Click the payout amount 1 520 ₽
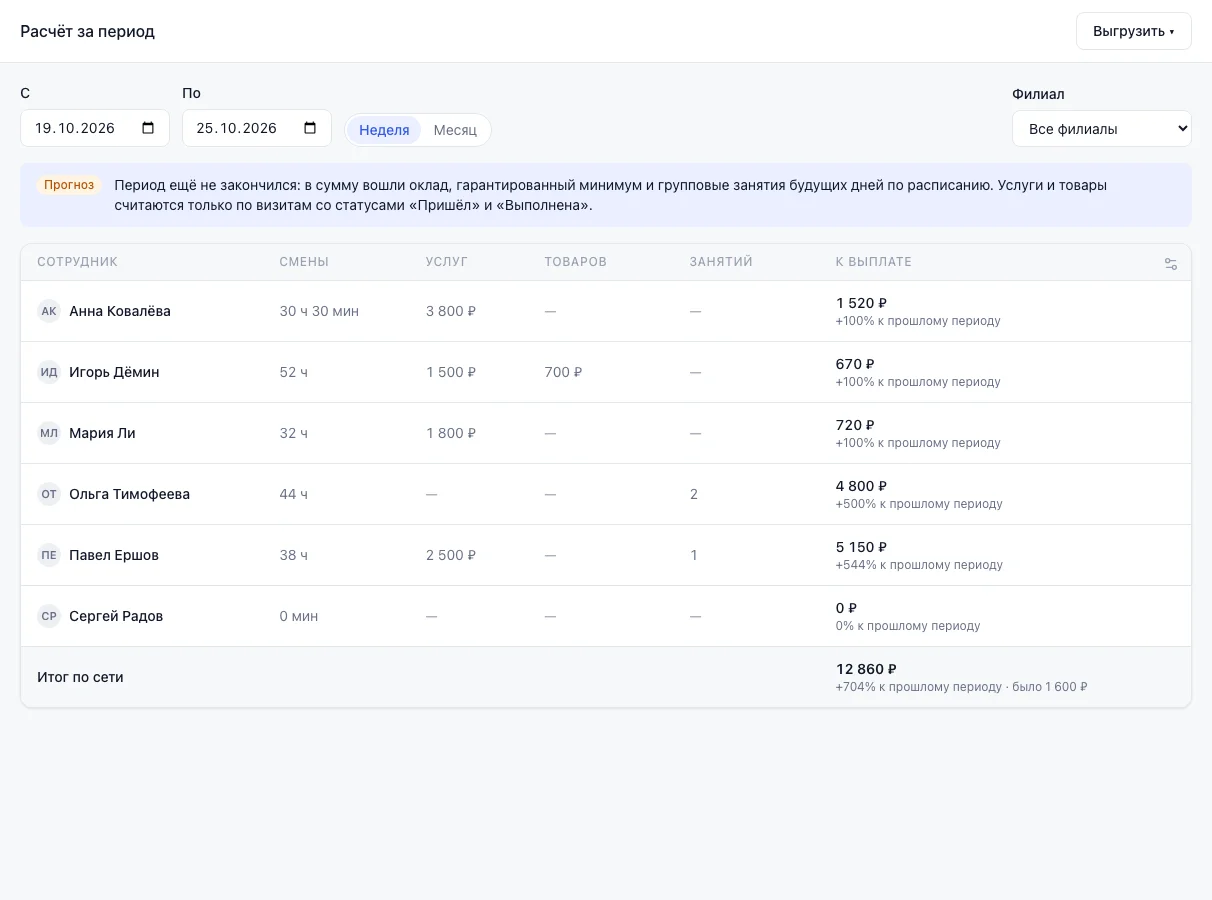Image resolution: width=1212 pixels, height=900 pixels. 862,303
